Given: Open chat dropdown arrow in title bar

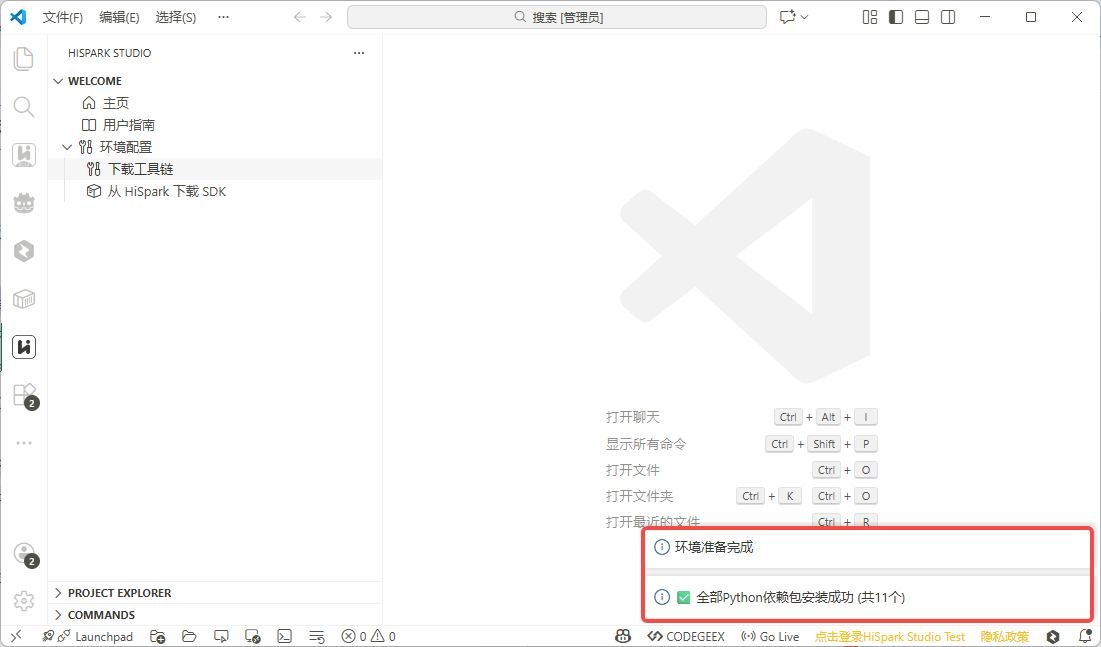Looking at the screenshot, I should 805,17.
